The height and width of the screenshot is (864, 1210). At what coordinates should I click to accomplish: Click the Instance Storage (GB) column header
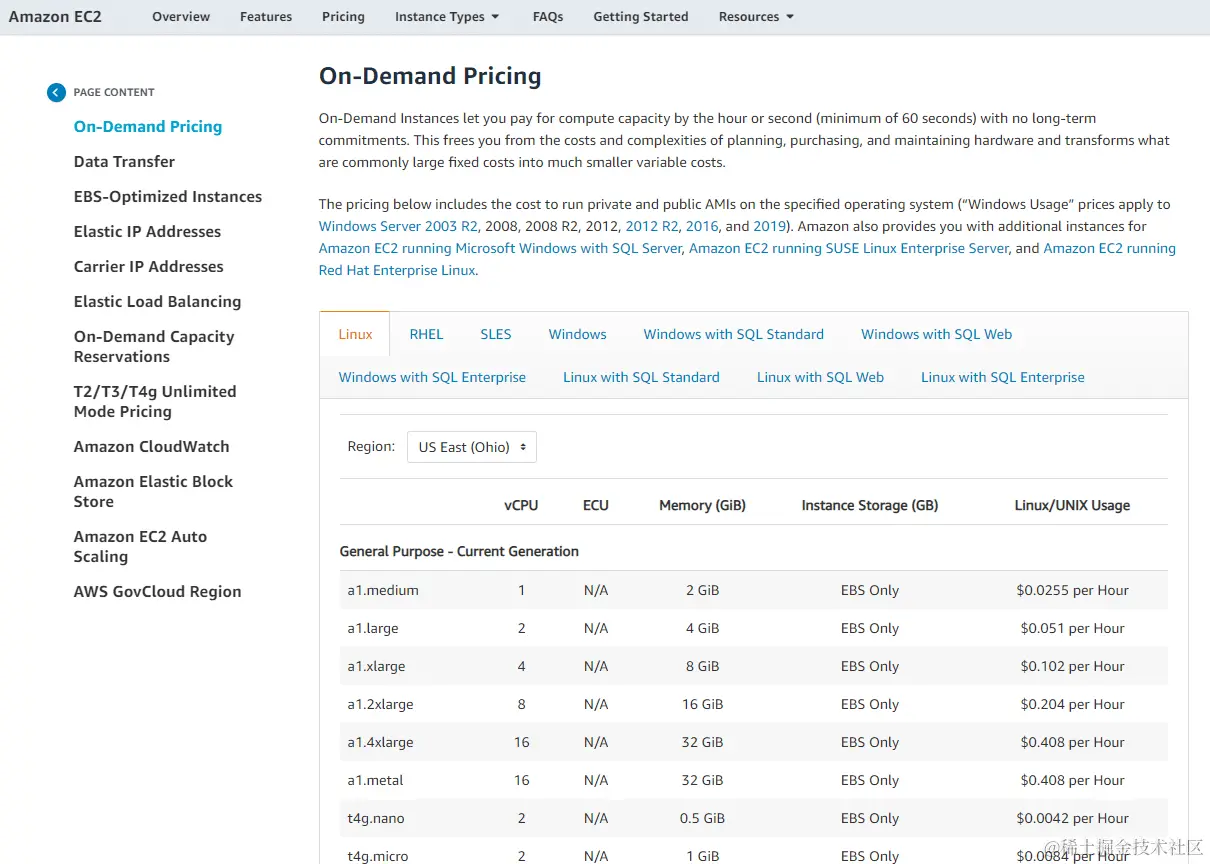[x=870, y=505]
